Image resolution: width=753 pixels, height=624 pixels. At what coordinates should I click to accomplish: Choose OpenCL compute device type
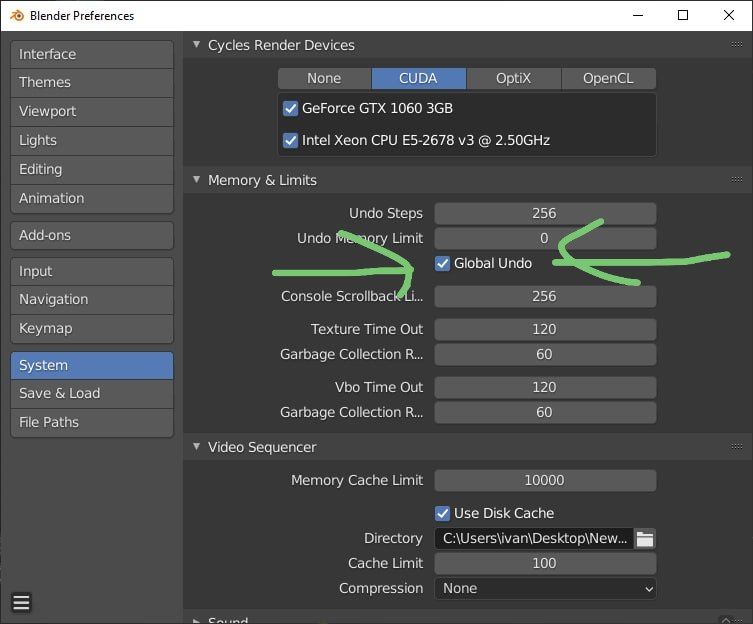click(608, 78)
